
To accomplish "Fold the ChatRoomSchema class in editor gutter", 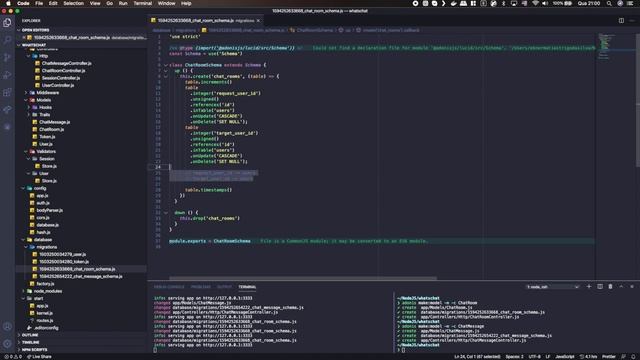I will [166, 65].
